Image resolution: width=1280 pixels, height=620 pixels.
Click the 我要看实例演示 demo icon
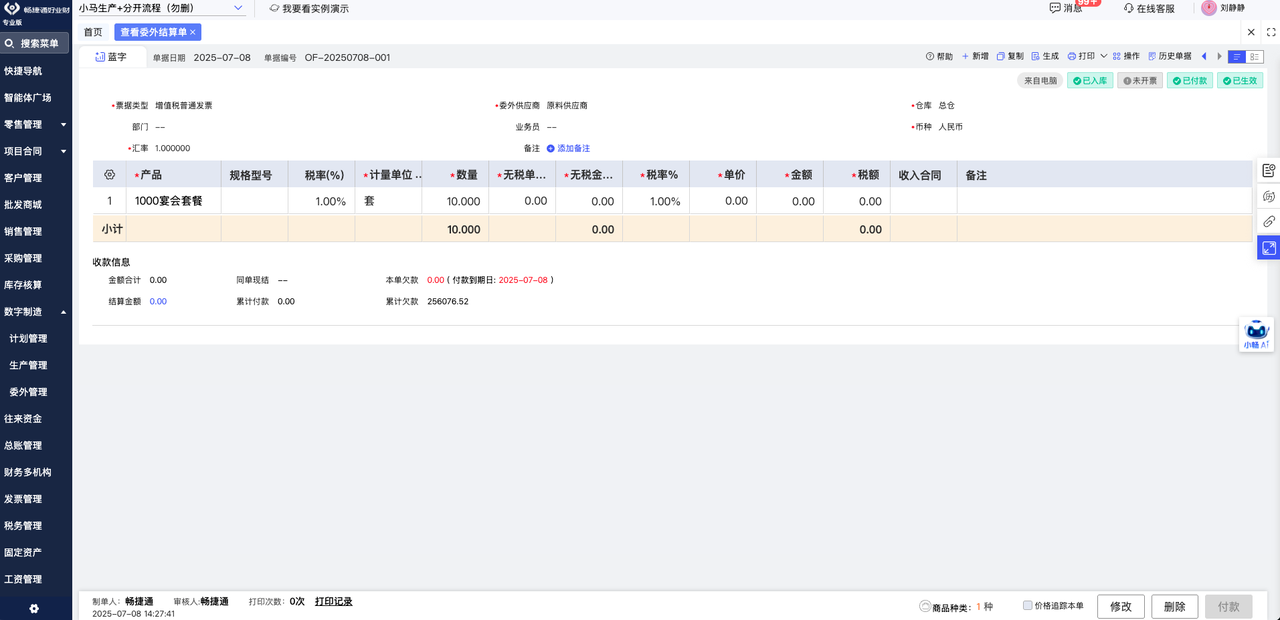(274, 8)
